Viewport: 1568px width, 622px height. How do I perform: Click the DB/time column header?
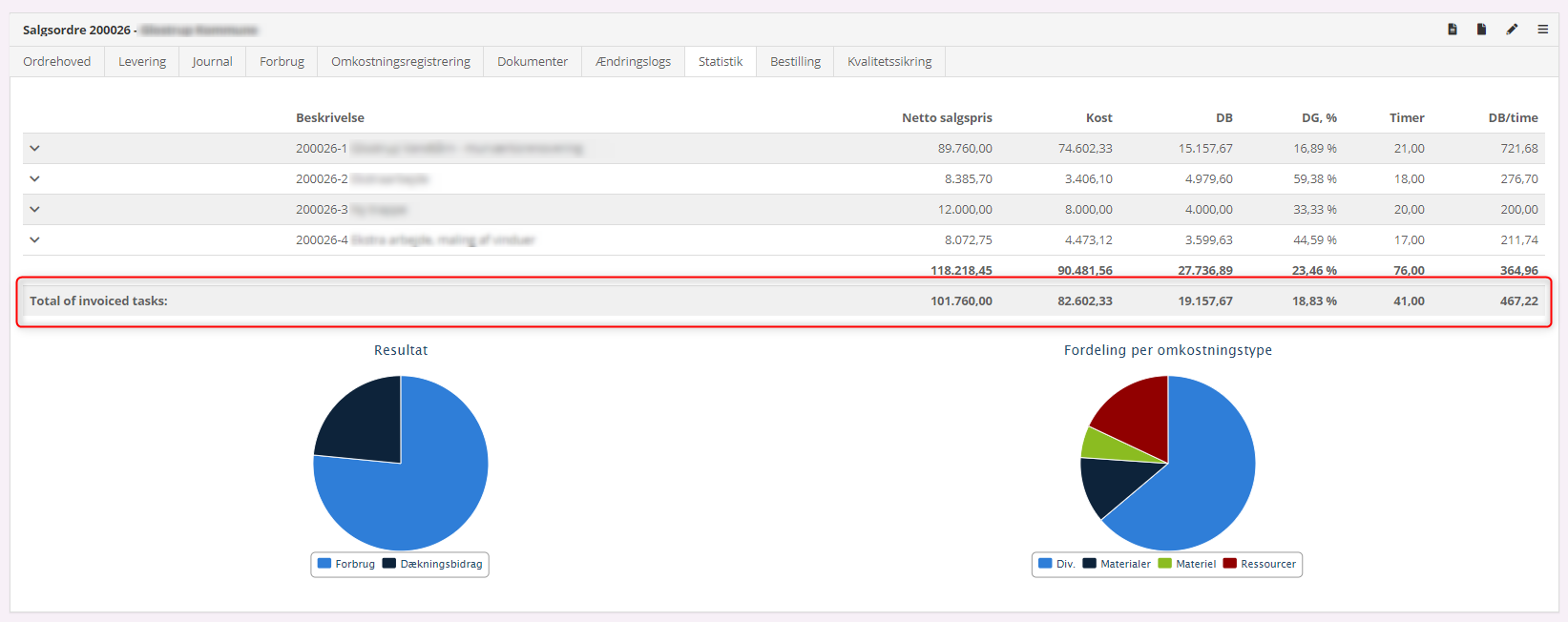1513,117
